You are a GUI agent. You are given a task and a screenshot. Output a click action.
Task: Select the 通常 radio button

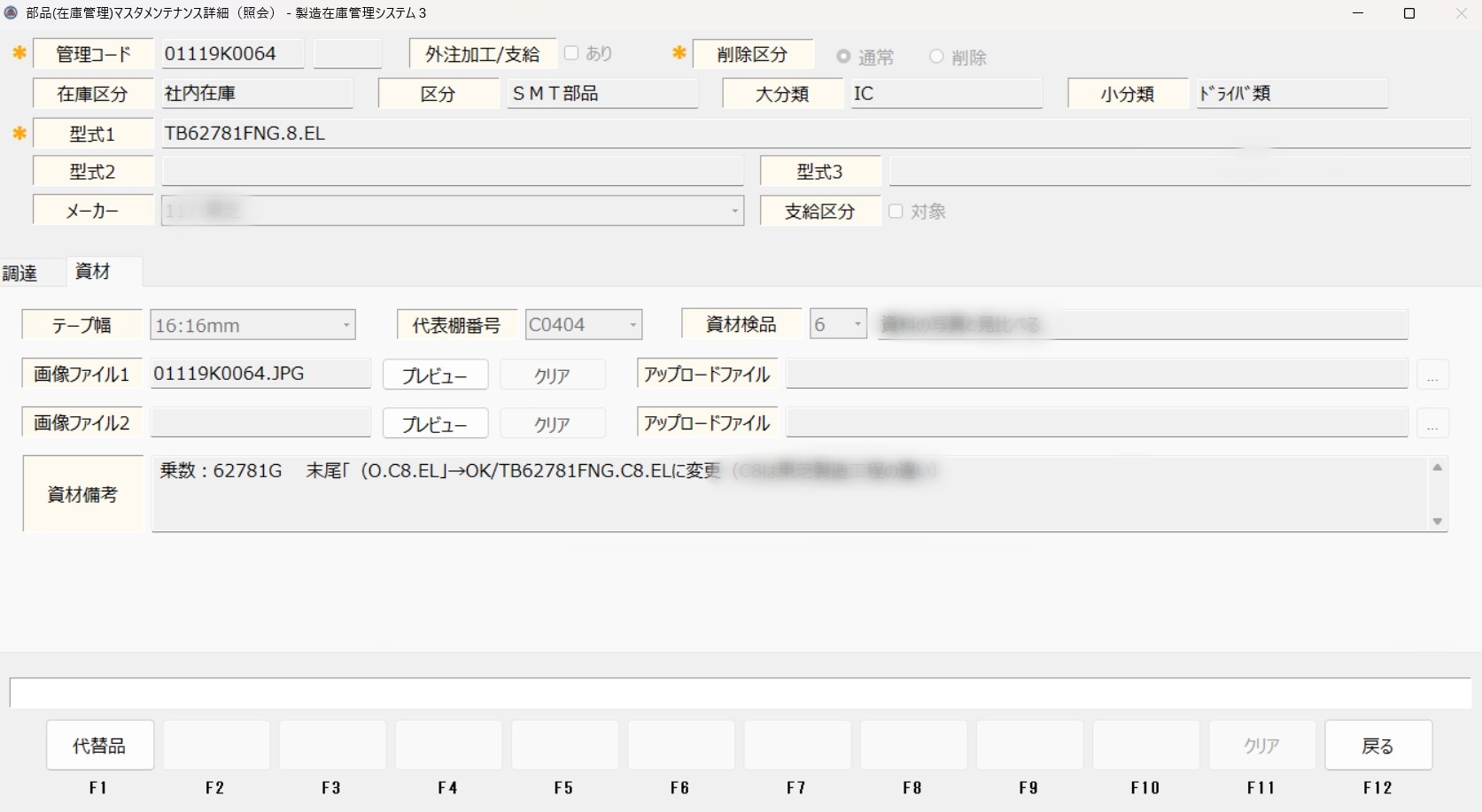click(843, 57)
